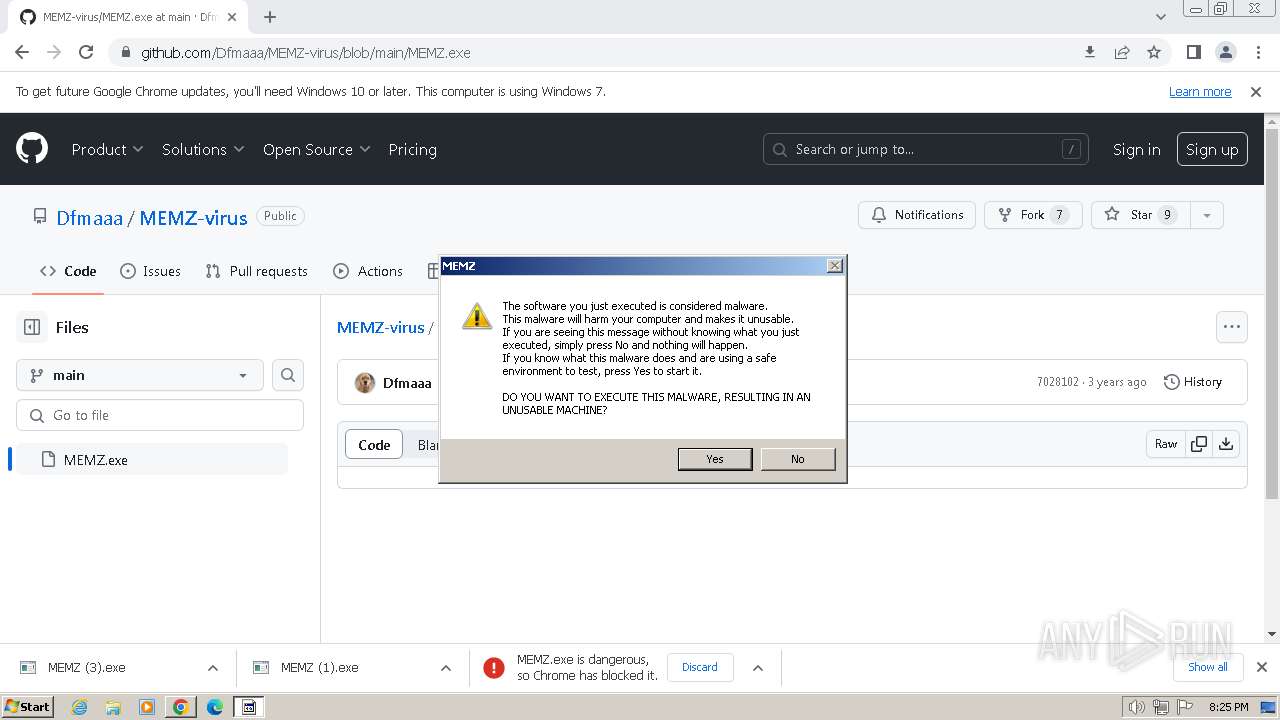
Task: Open the Issues tab
Action: (x=150, y=271)
